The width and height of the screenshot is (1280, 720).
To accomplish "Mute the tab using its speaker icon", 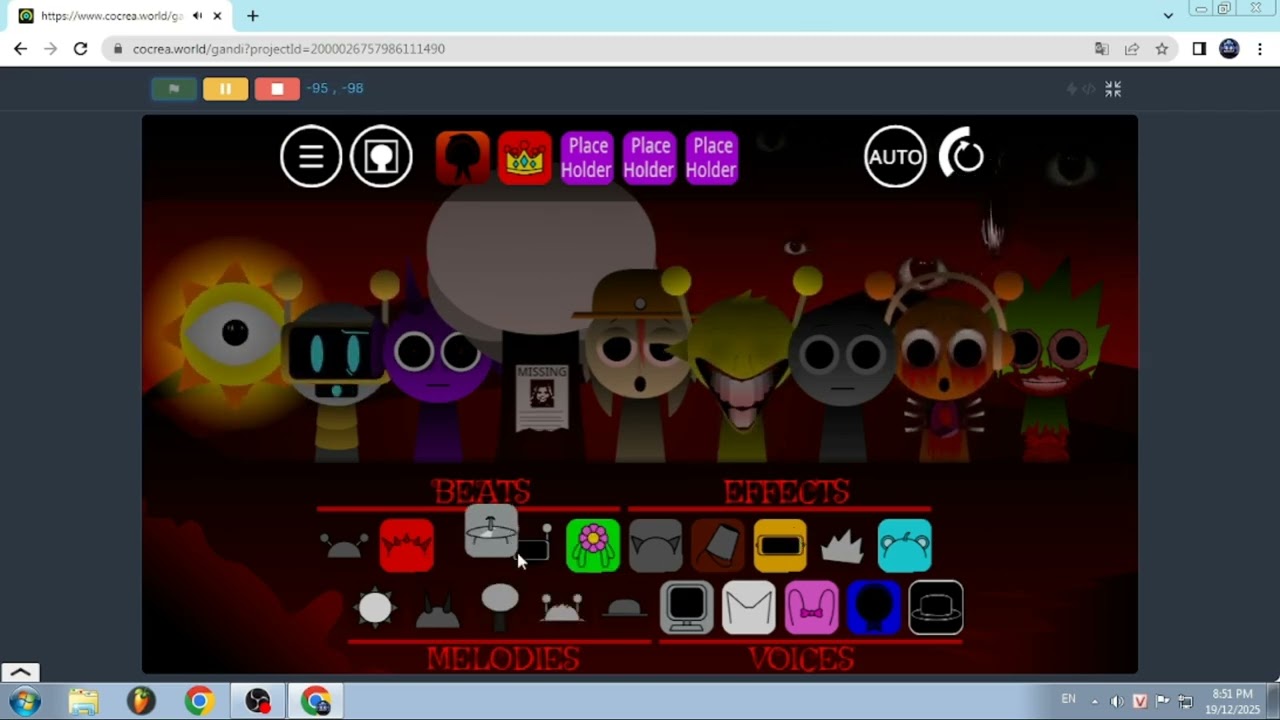I will (x=197, y=16).
